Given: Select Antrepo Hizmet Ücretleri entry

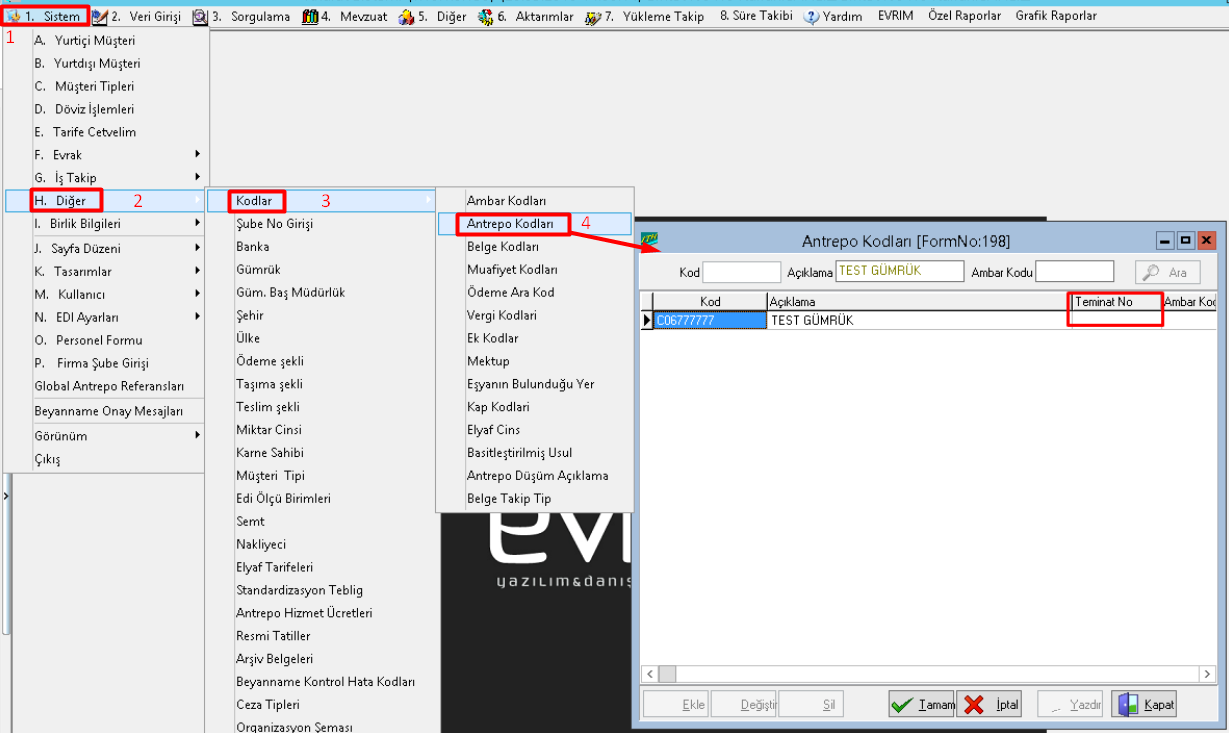Looking at the screenshot, I should (321, 613).
